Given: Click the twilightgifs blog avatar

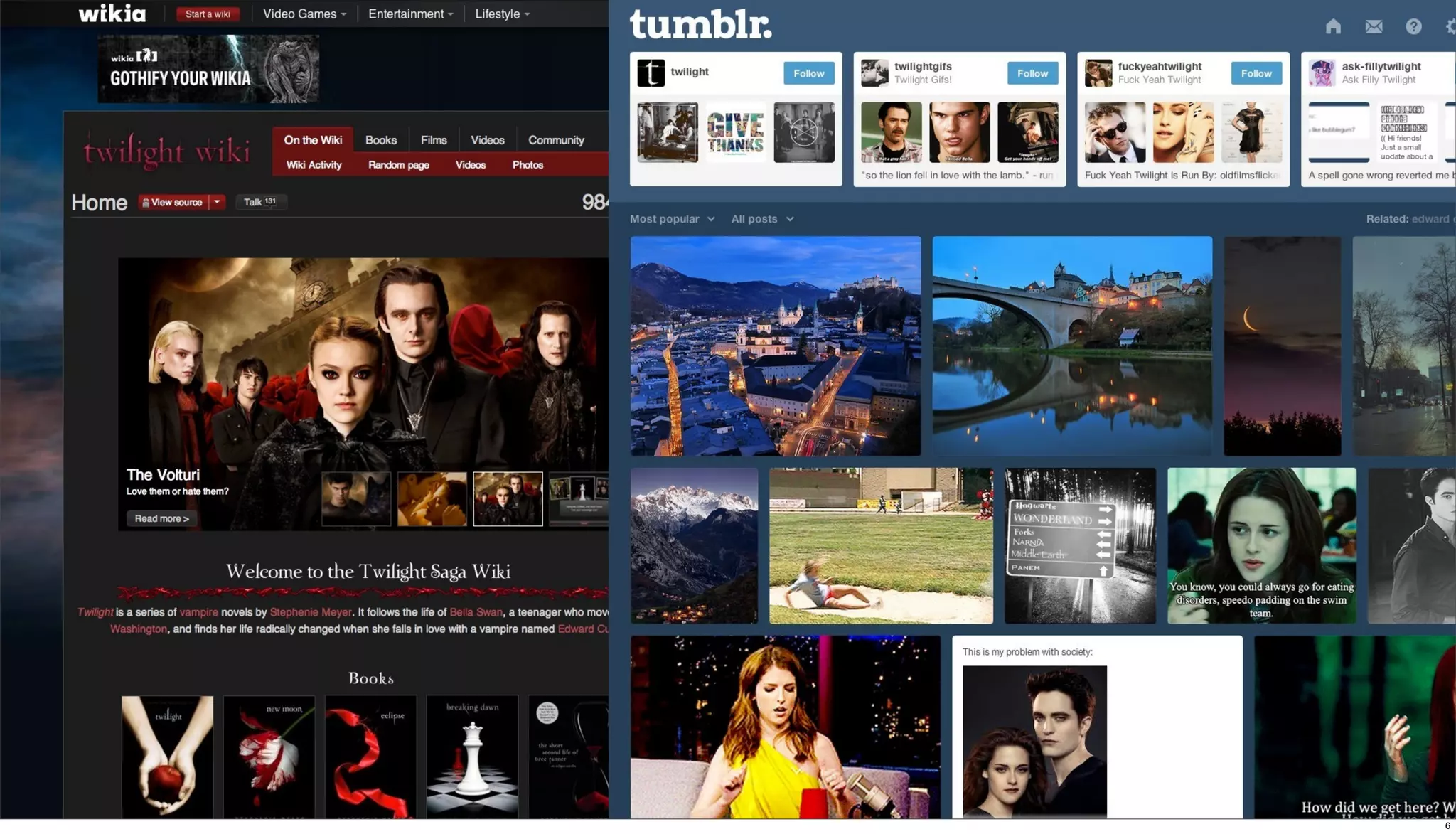Looking at the screenshot, I should pyautogui.click(x=874, y=73).
